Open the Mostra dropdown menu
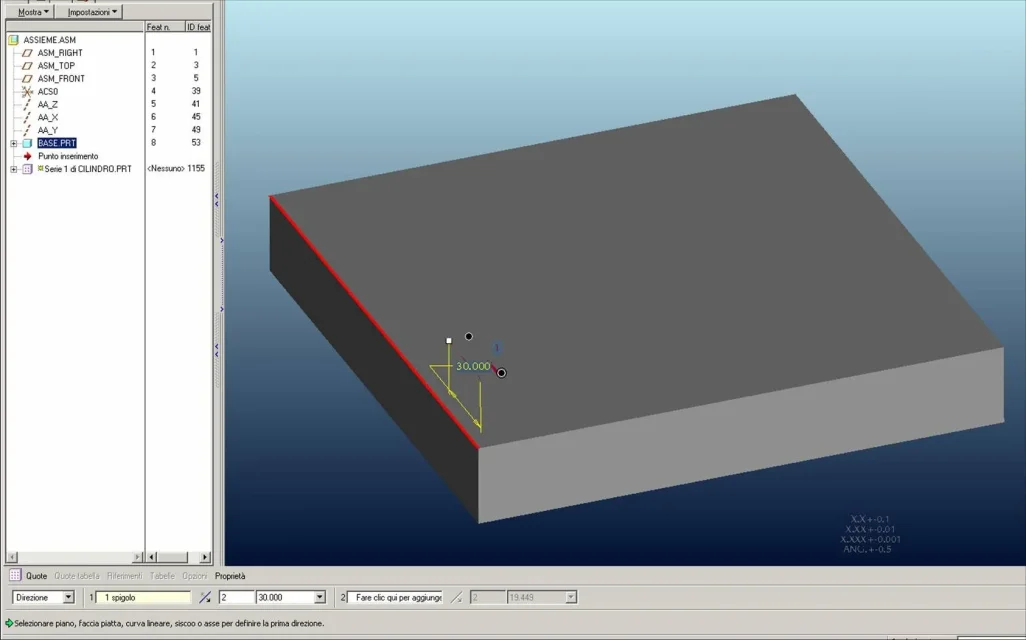Viewport: 1026px width, 640px height. (x=32, y=12)
